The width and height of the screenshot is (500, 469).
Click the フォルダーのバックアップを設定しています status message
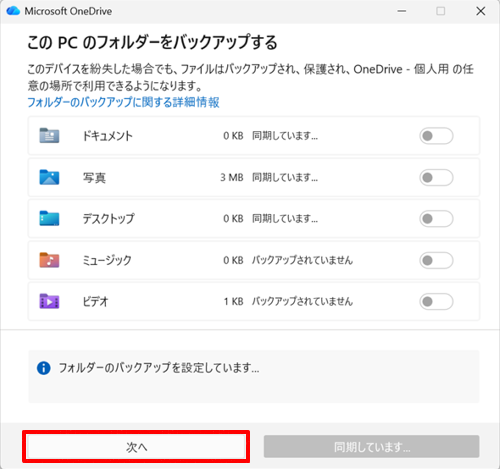pos(159,368)
